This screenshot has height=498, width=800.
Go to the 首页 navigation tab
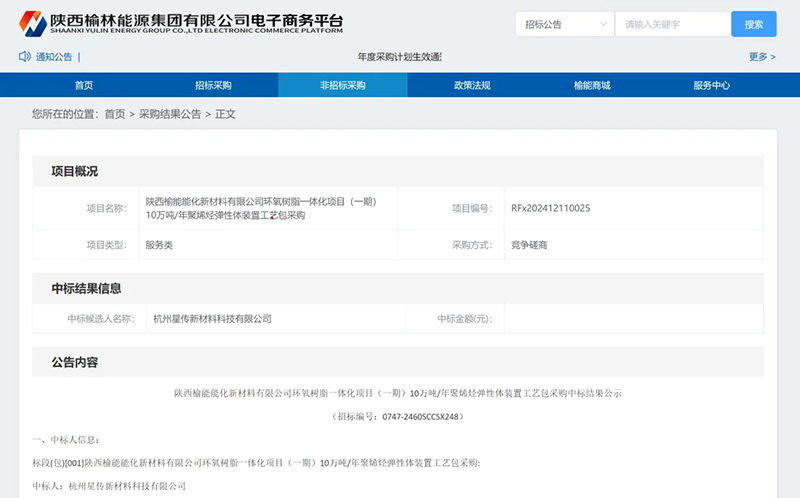(x=84, y=85)
